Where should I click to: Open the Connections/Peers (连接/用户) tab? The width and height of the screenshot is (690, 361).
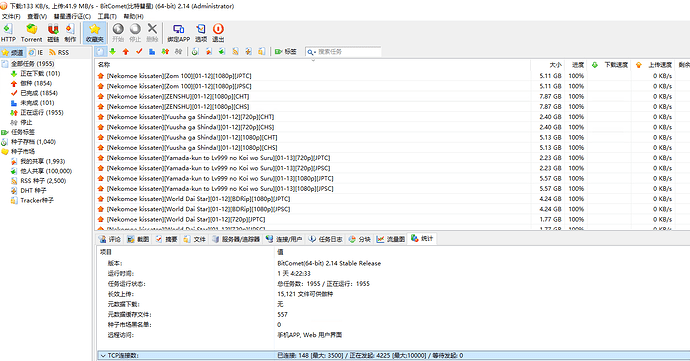coord(284,239)
